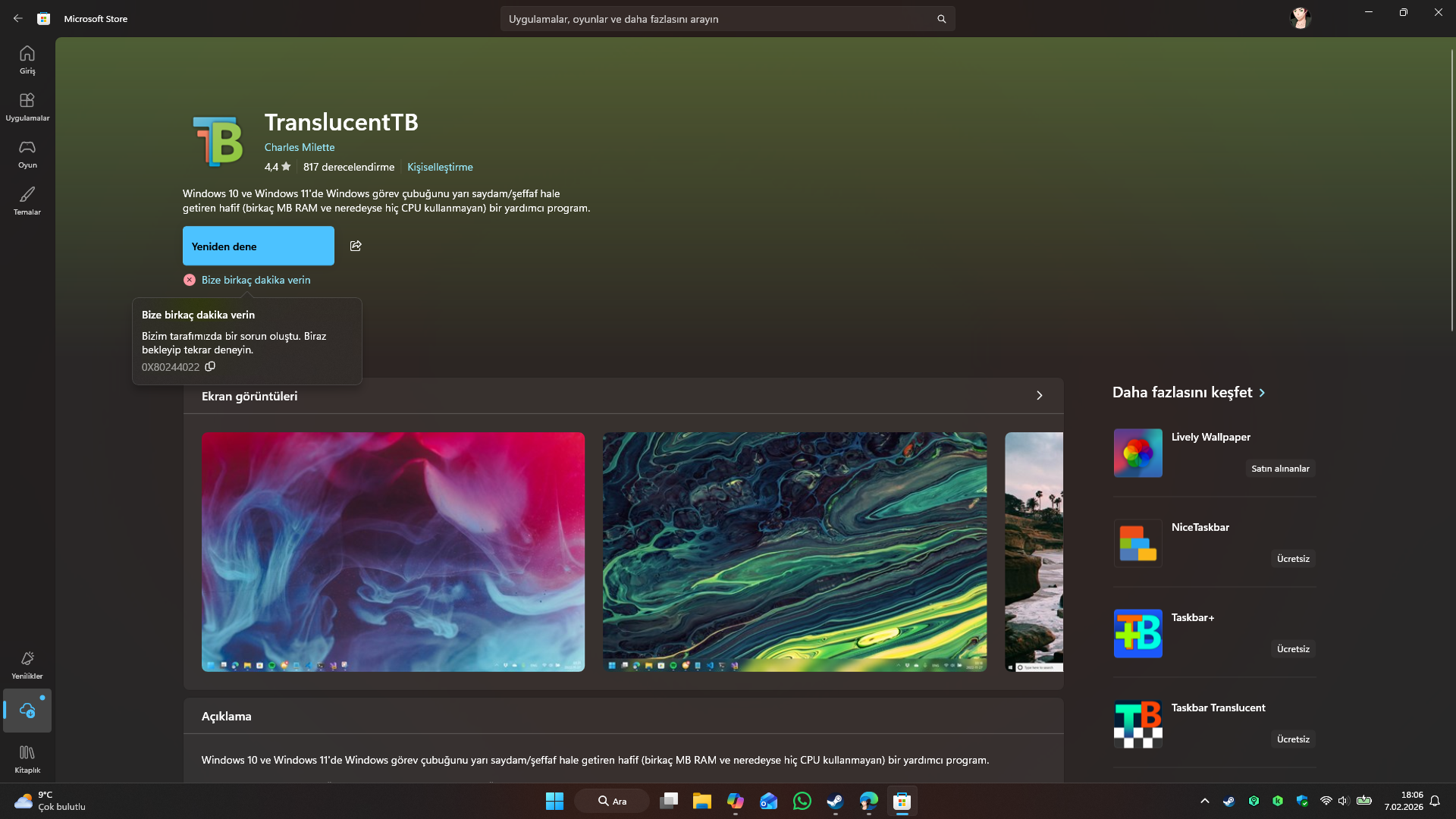Click the red error icon
Viewport: 1456px width, 819px height.
coord(190,280)
